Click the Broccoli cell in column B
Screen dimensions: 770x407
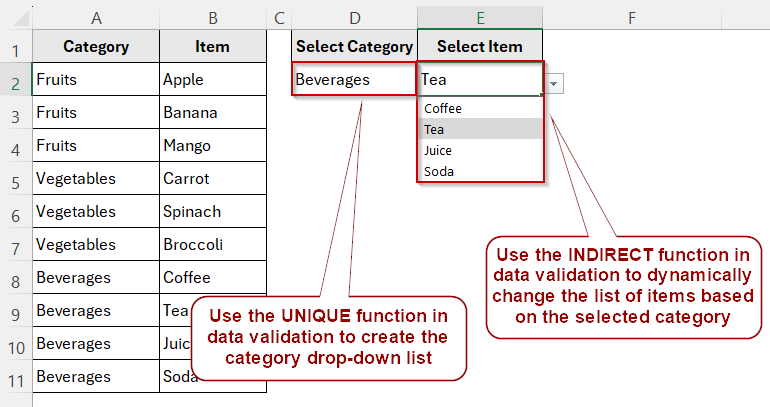(213, 244)
